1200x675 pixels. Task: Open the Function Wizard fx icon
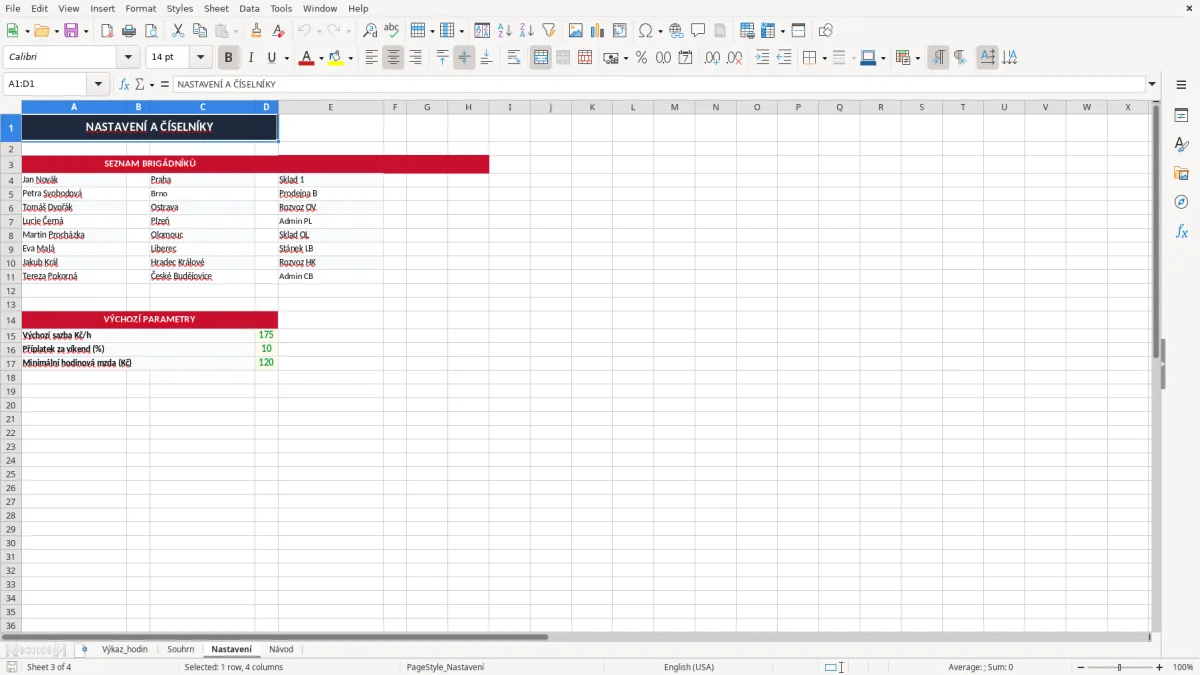124,84
